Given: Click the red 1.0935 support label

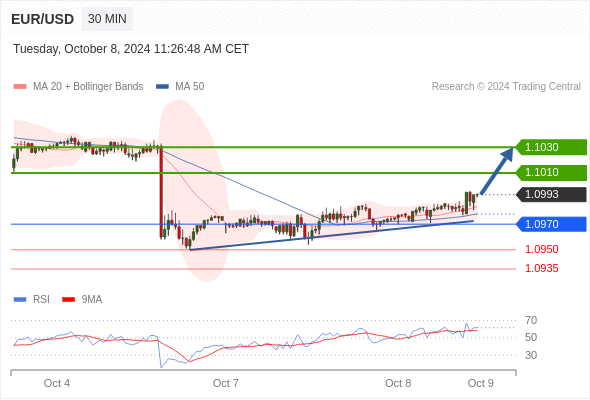Looking at the screenshot, I should pyautogui.click(x=542, y=268).
